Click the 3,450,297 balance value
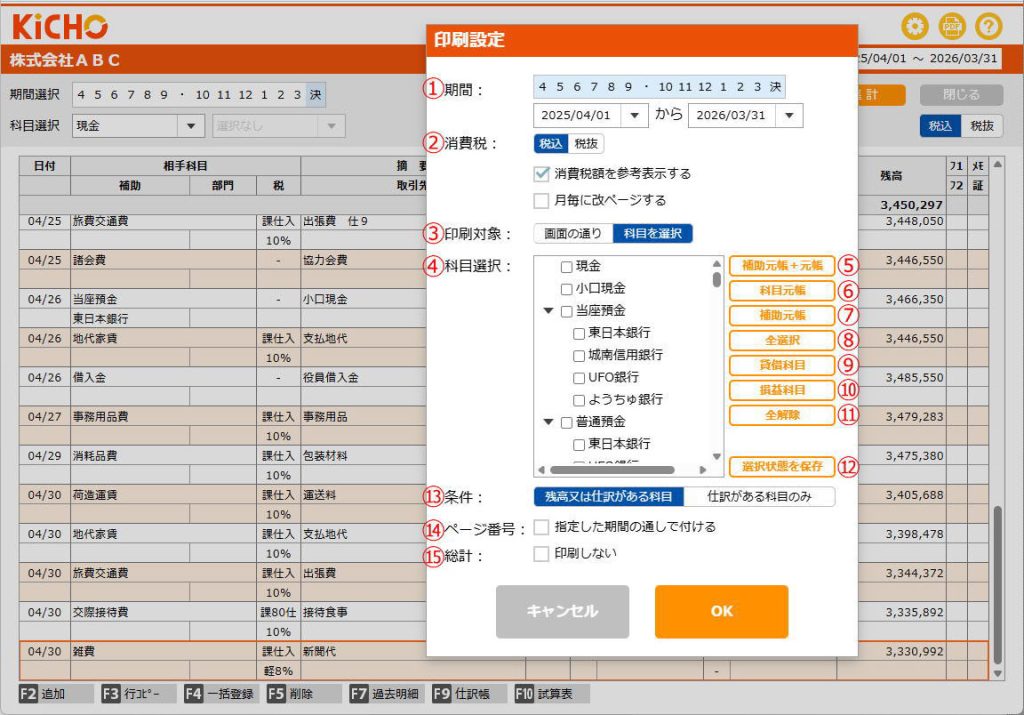The image size is (1024, 715). point(911,205)
